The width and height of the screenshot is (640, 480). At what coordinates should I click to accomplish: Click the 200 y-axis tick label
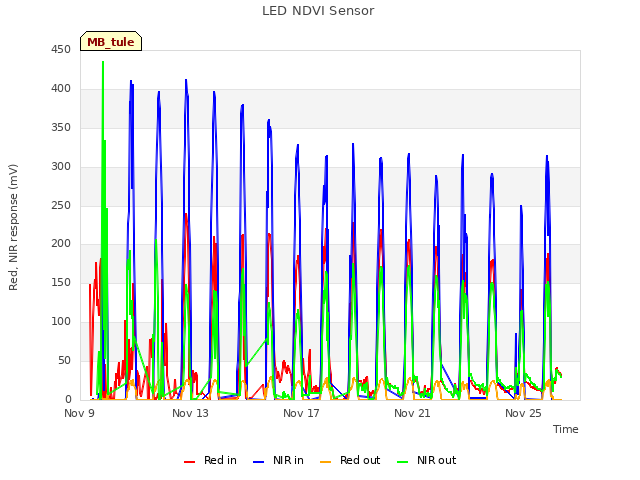point(61,243)
